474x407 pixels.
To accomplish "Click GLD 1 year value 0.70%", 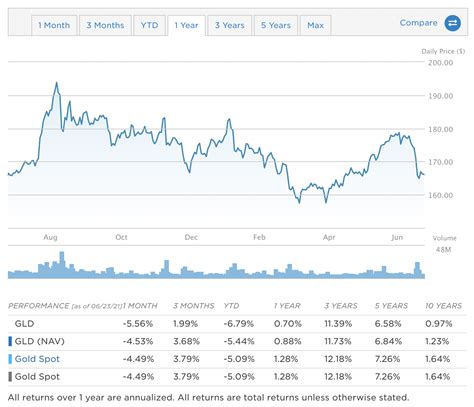I will coord(288,324).
